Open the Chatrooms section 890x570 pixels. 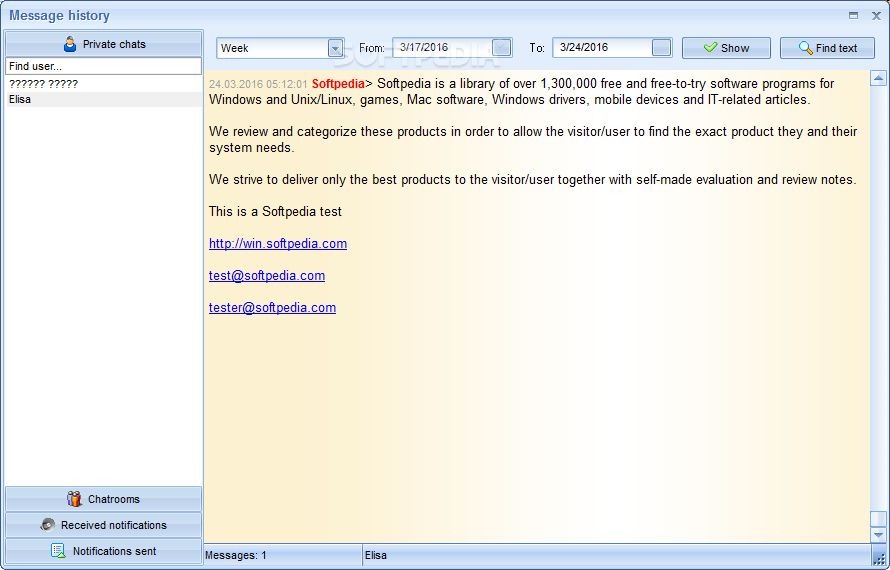pyautogui.click(x=103, y=499)
